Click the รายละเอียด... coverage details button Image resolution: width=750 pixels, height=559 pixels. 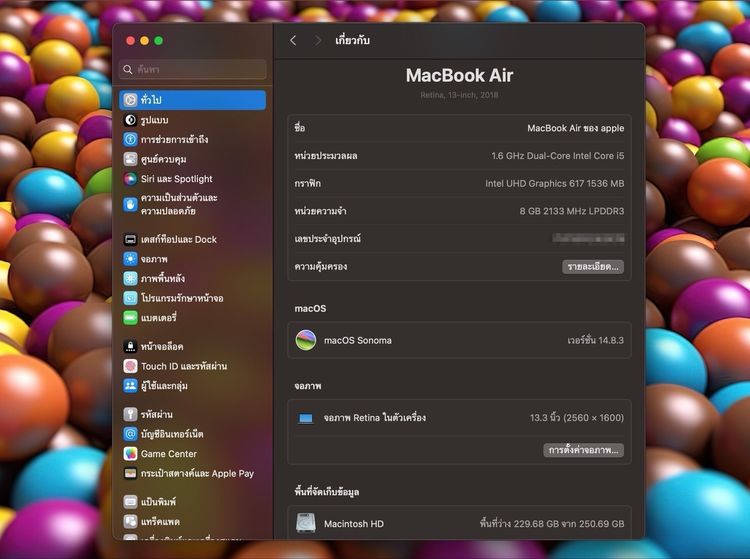[x=593, y=267]
